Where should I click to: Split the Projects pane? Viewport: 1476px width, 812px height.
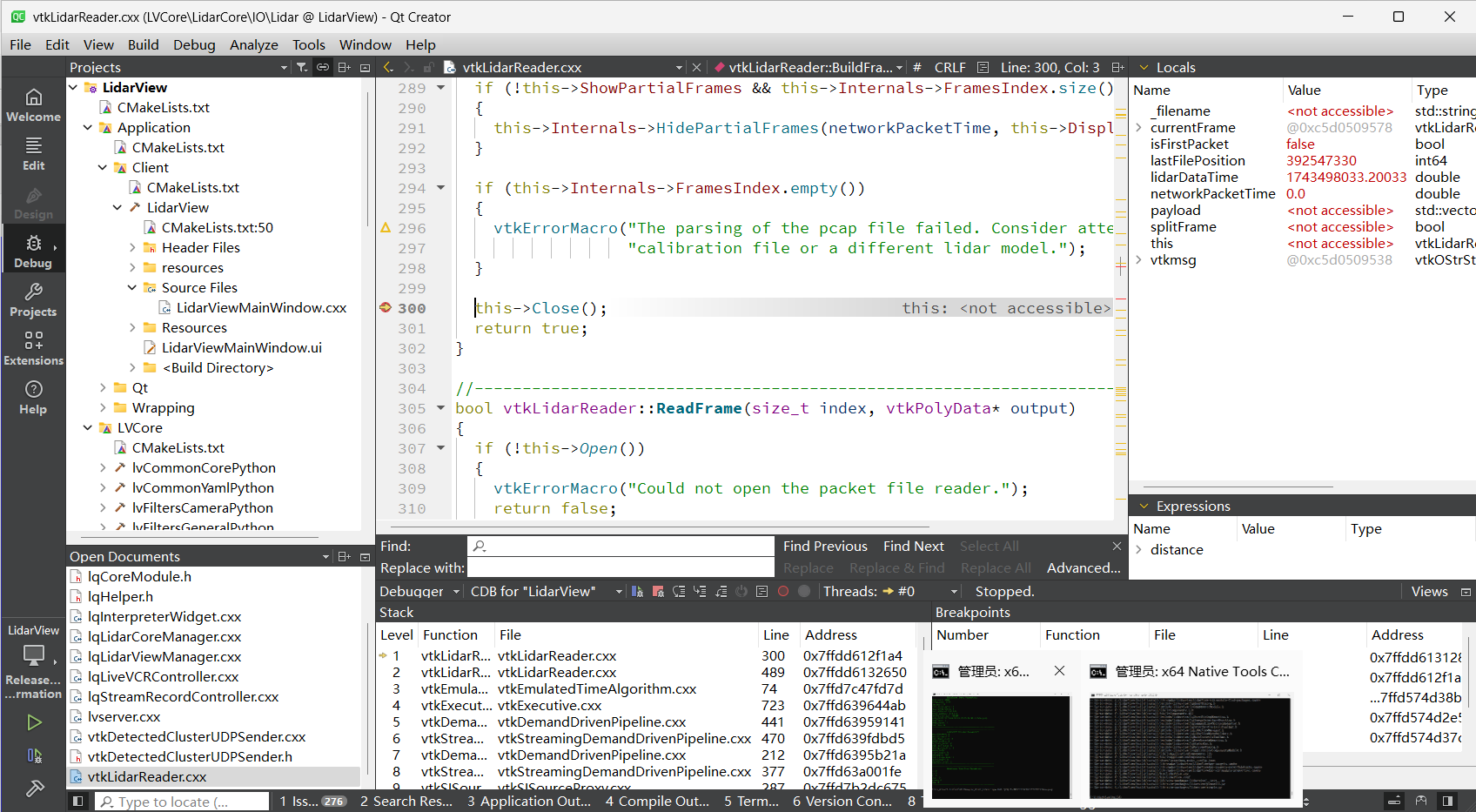[x=344, y=67]
